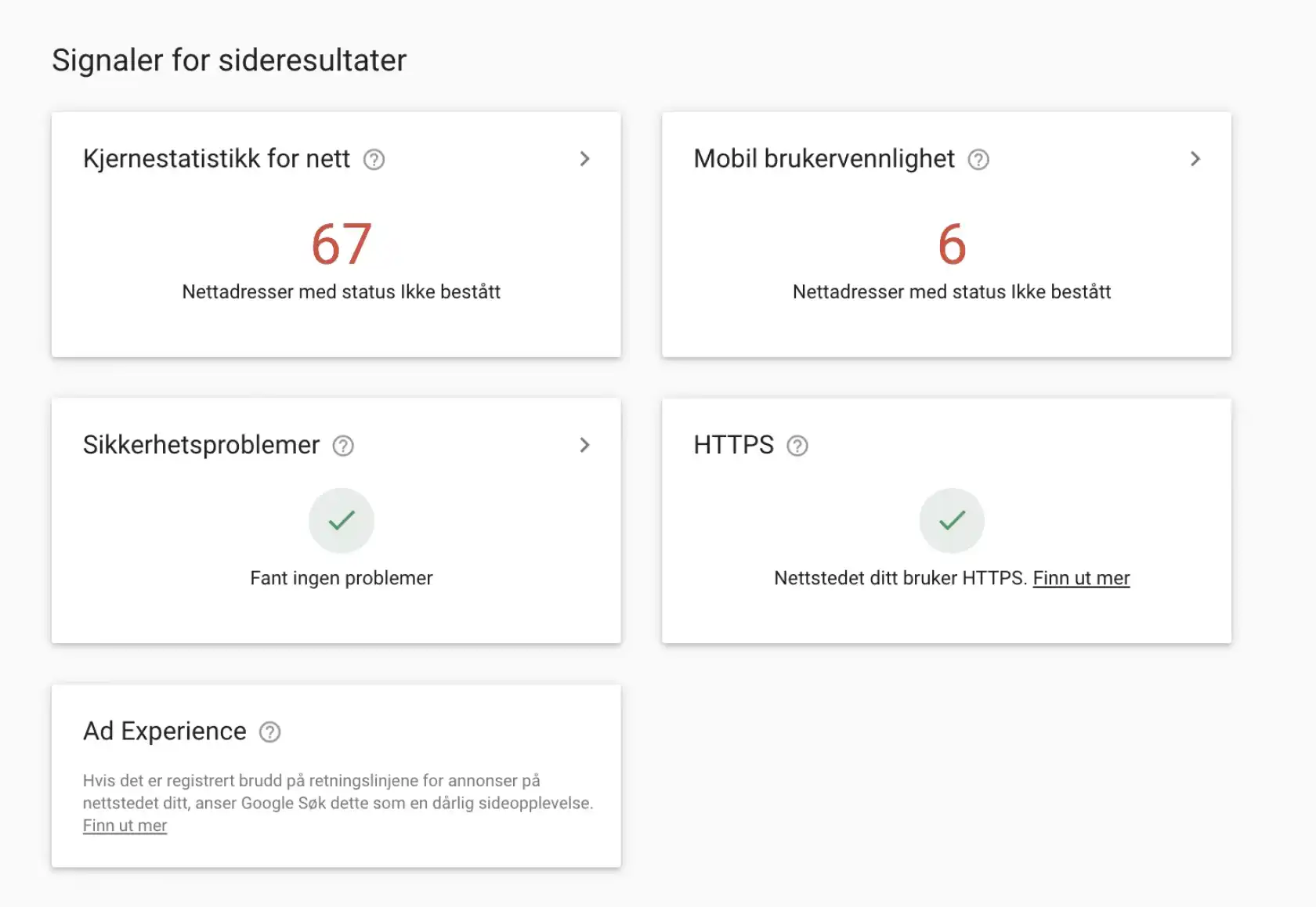
Task: Click text Nettadresser med status Ikke bestått
Action: point(342,291)
